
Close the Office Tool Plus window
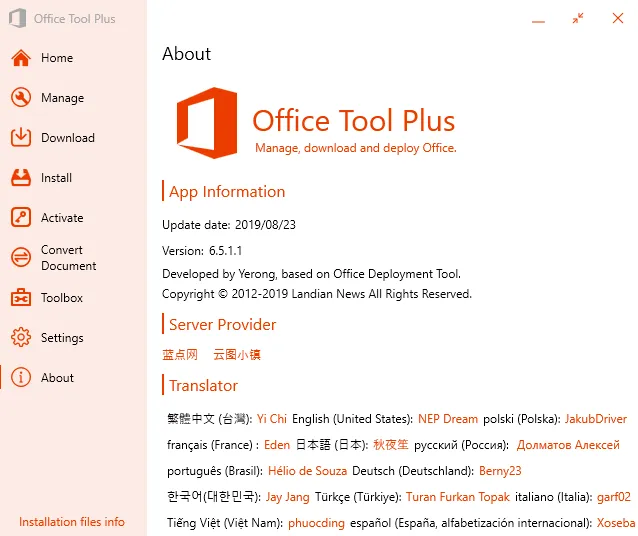click(x=618, y=18)
